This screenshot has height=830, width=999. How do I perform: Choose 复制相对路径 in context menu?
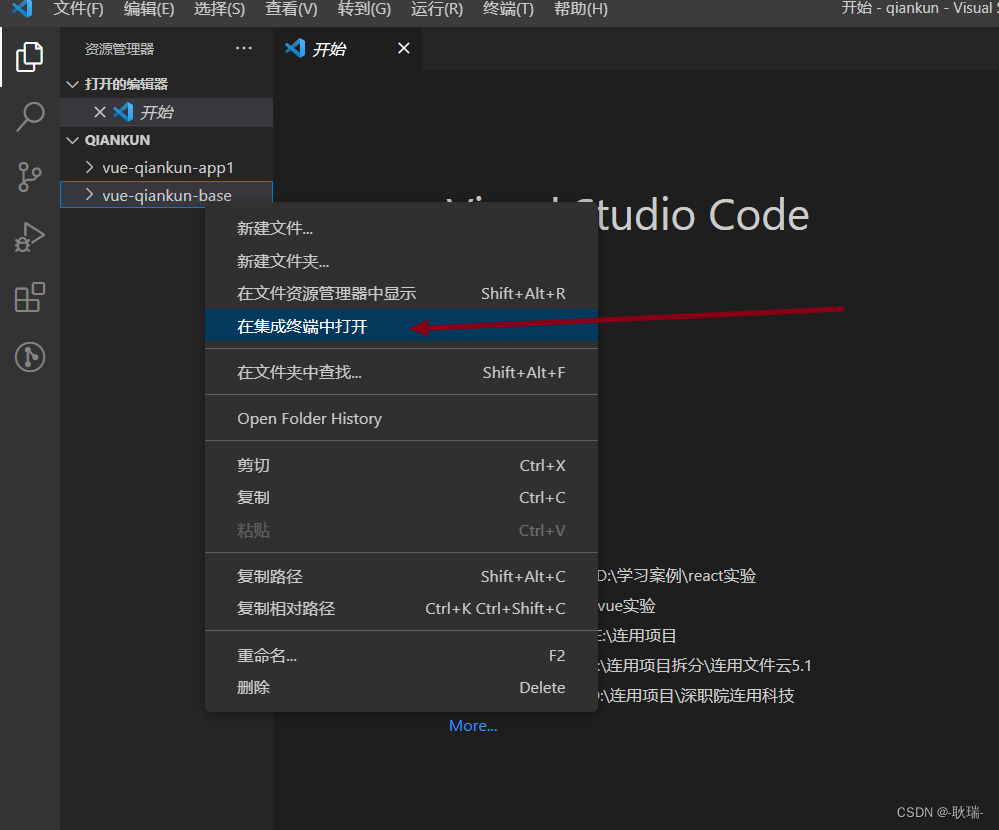coord(401,608)
